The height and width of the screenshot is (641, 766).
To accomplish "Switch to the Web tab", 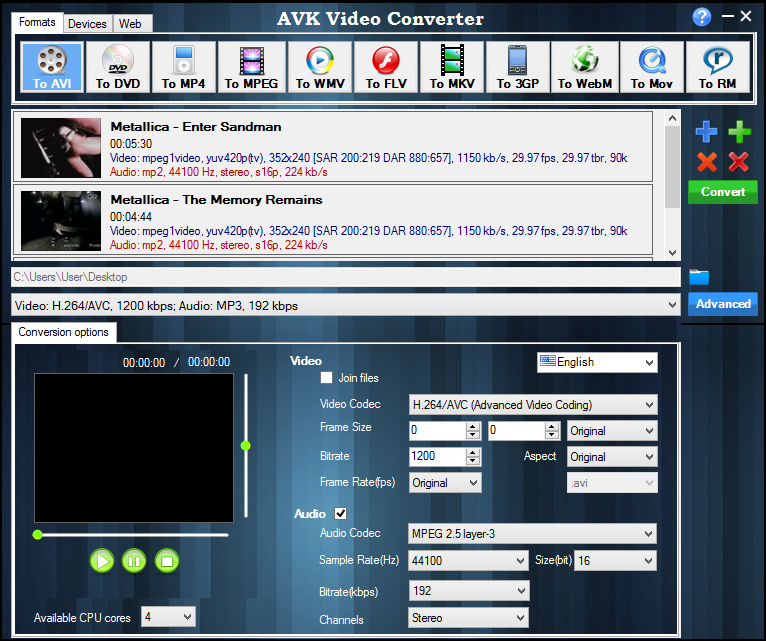I will (130, 23).
